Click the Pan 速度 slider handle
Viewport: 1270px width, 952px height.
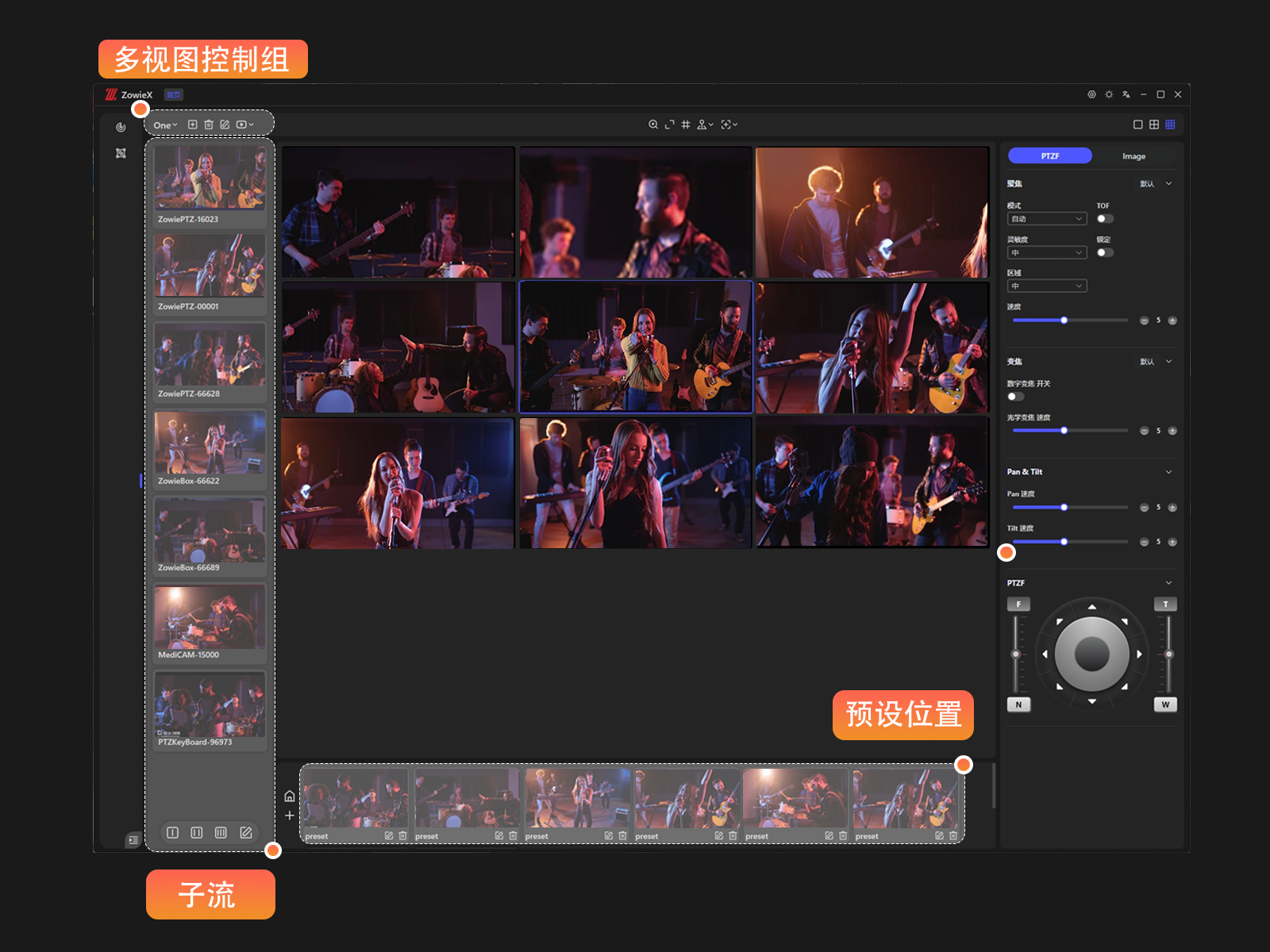point(1064,508)
